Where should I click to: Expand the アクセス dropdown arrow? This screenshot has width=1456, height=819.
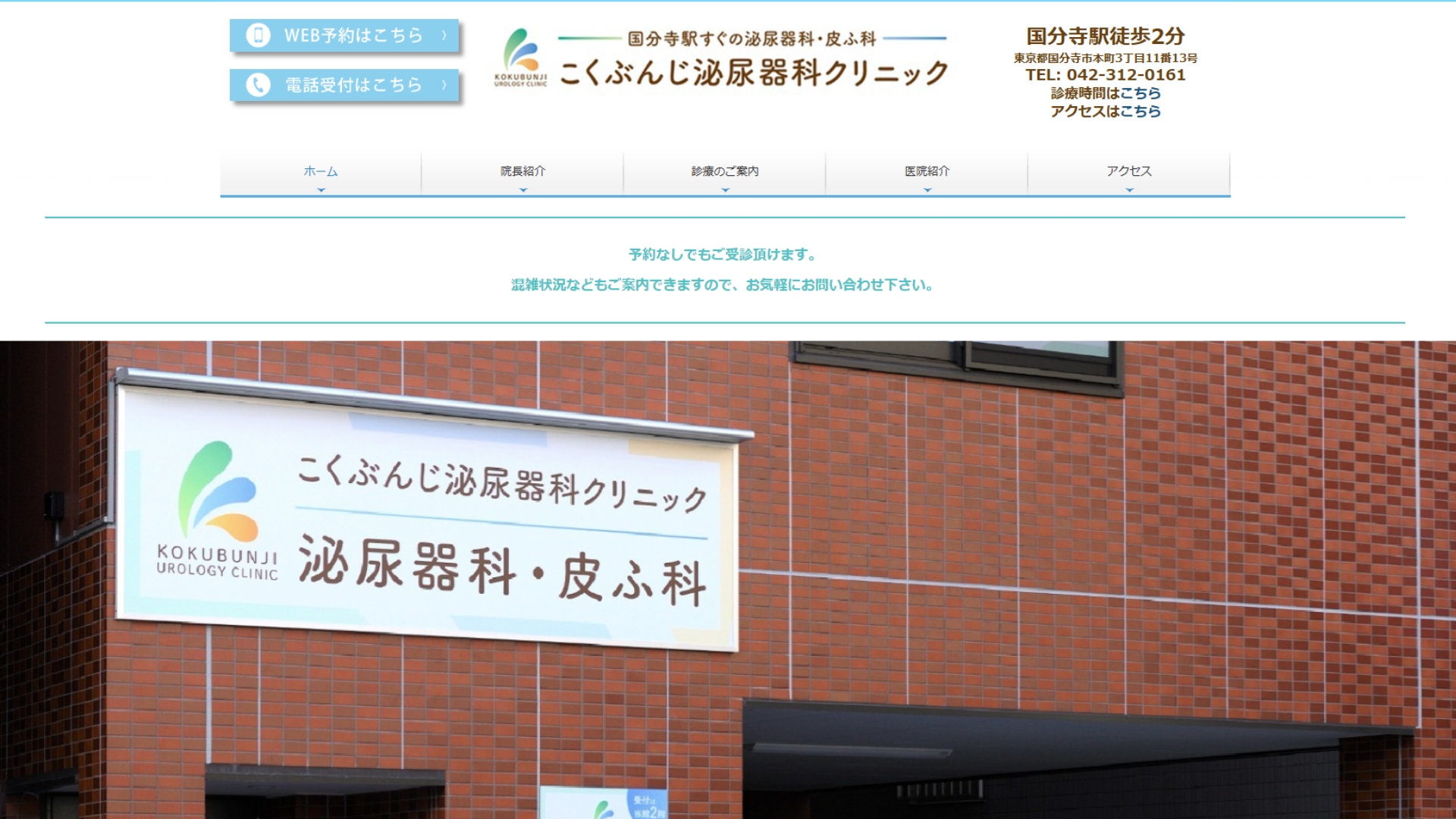(1129, 190)
